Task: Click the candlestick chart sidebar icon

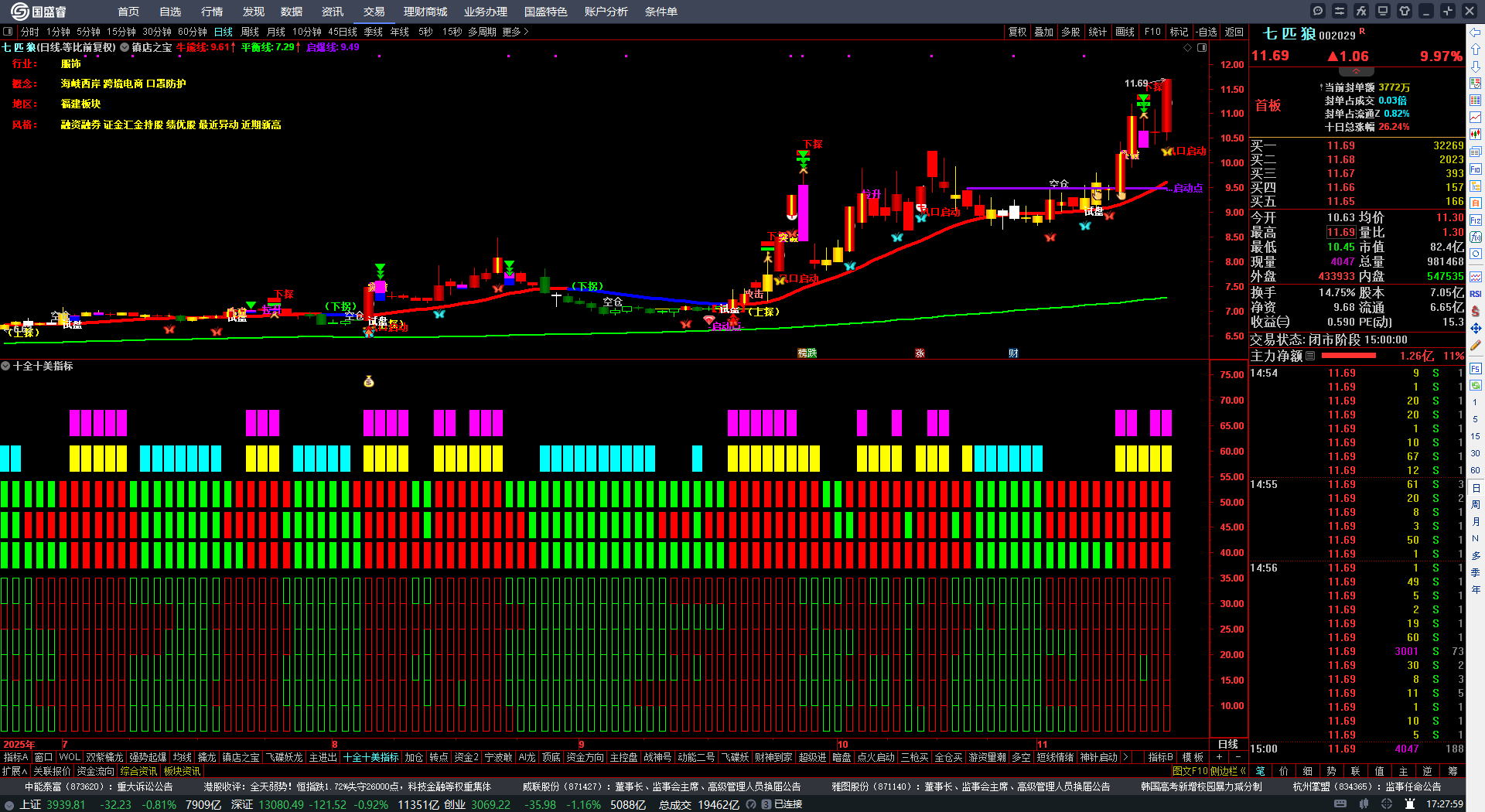Action: [x=1476, y=135]
